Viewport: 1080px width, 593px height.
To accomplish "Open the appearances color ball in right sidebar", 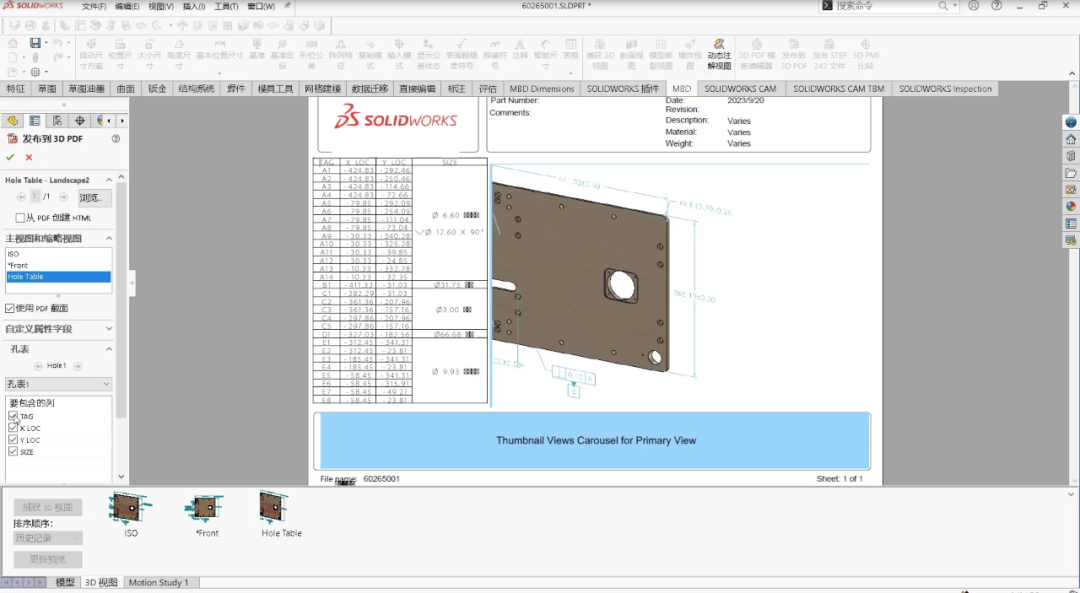I will point(1071,206).
